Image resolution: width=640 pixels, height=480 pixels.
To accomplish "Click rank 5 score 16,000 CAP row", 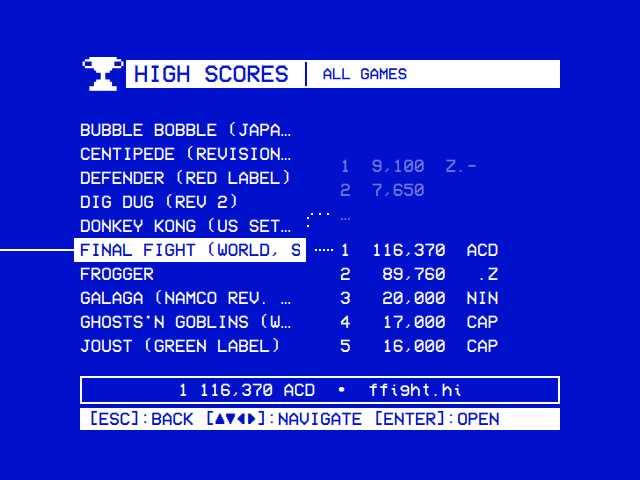I will 419,347.
